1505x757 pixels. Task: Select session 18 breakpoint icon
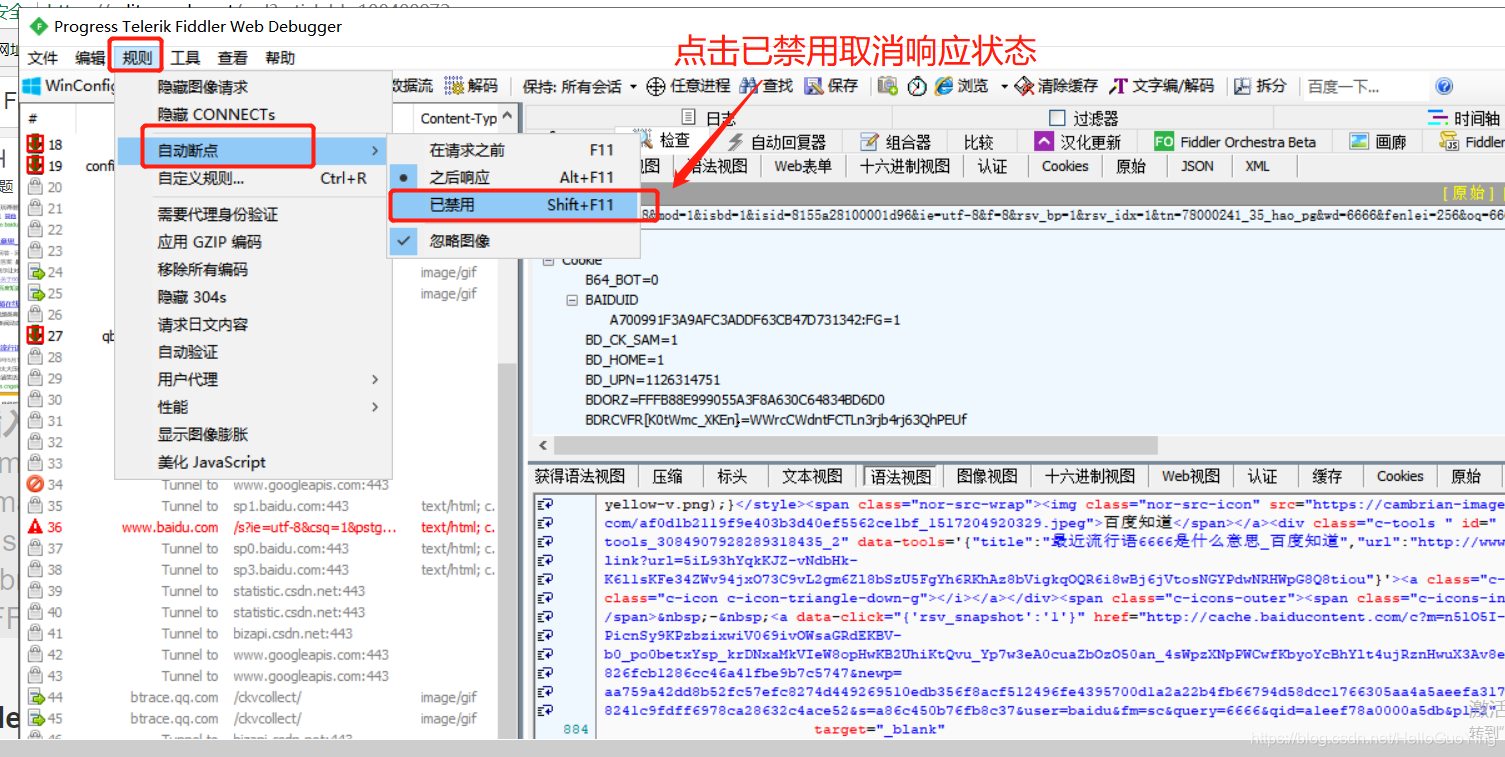point(35,144)
